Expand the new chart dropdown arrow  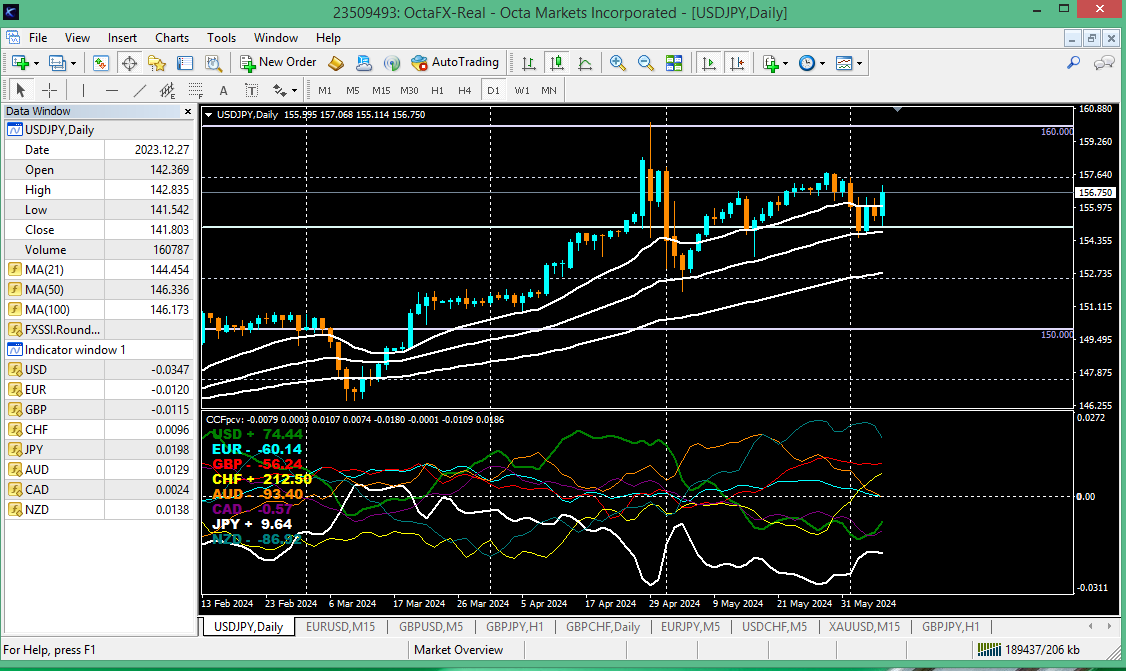tap(36, 63)
